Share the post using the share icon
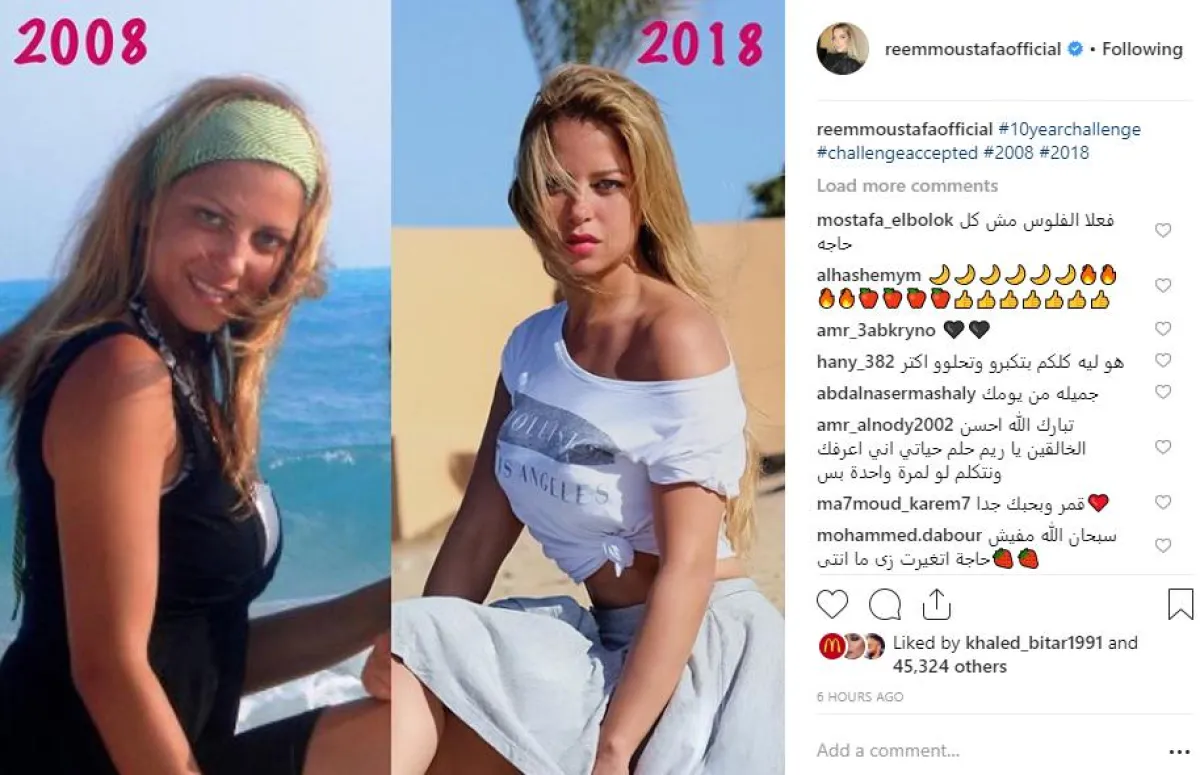Viewport: 1200px width, 775px height. [x=936, y=604]
